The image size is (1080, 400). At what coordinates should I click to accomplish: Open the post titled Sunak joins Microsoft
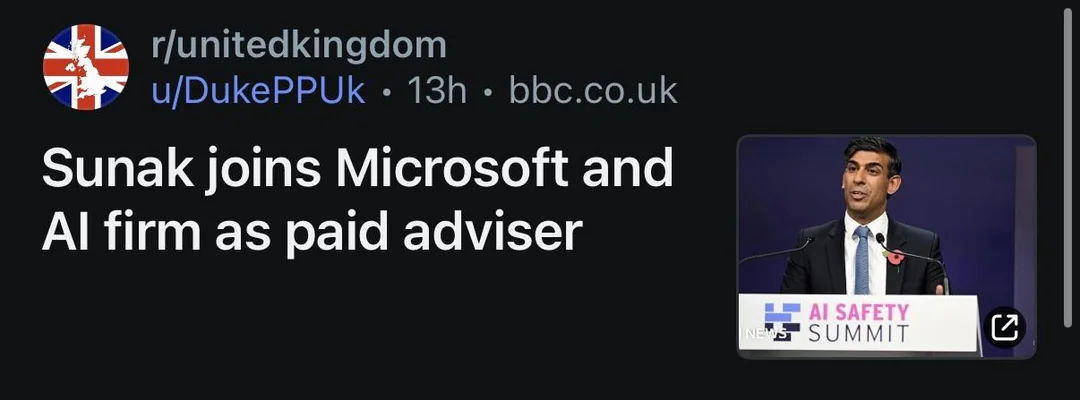[x=357, y=200]
